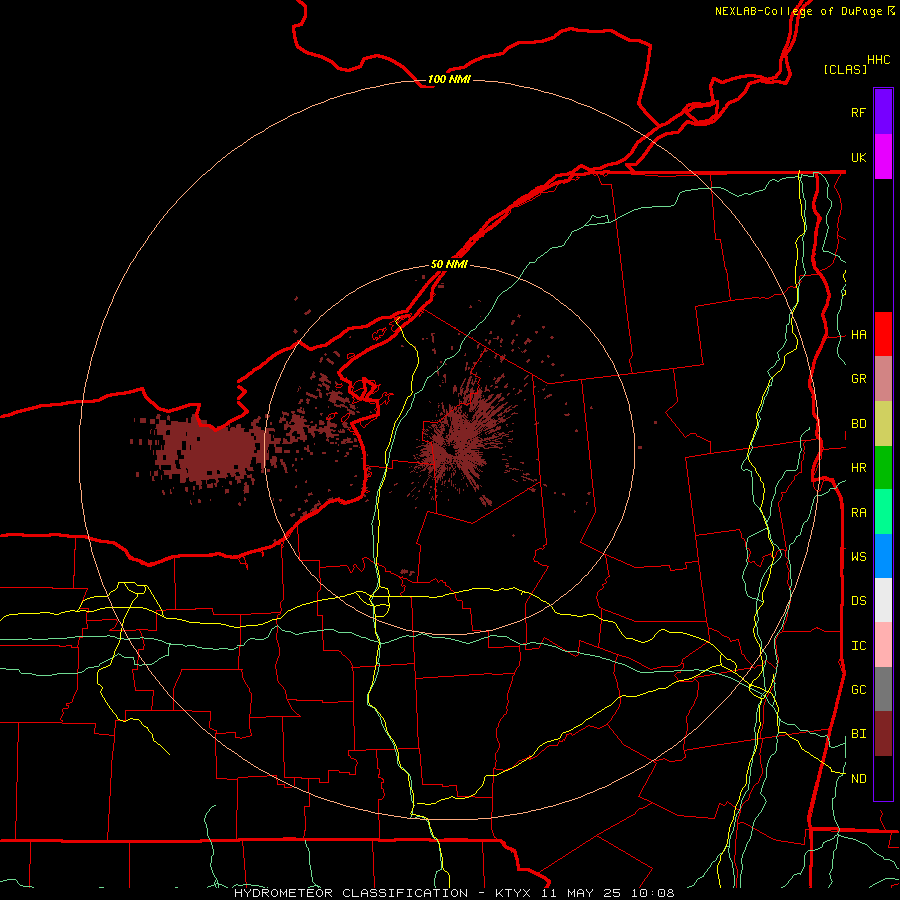The width and height of the screenshot is (900, 900).
Task: Click the 'GR' legend label
Action: tap(858, 379)
